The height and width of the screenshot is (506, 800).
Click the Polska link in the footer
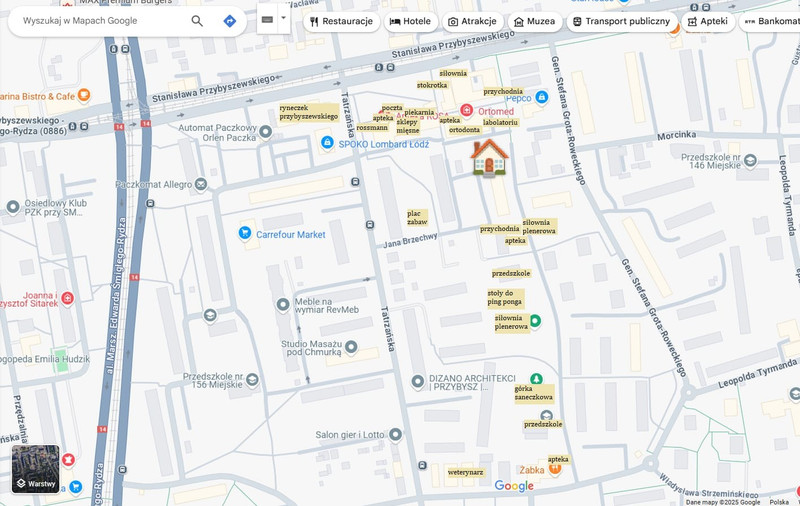pos(779,502)
